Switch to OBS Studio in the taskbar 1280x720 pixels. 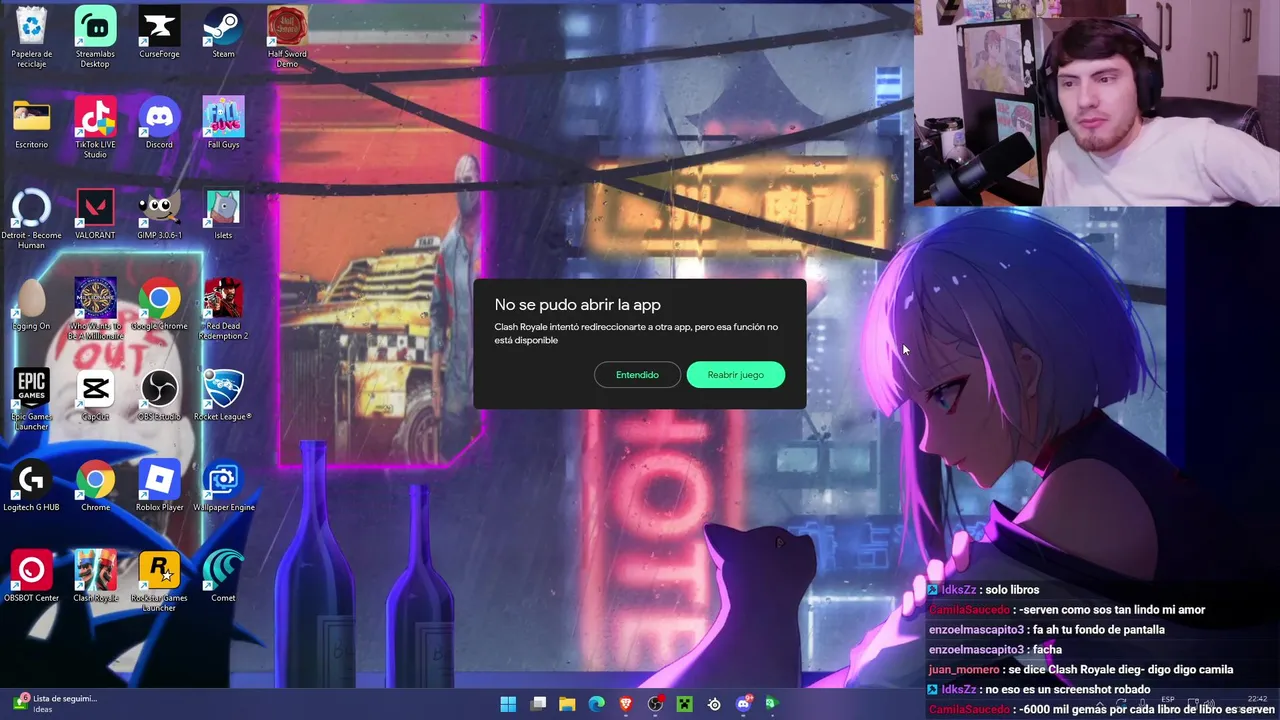[655, 704]
